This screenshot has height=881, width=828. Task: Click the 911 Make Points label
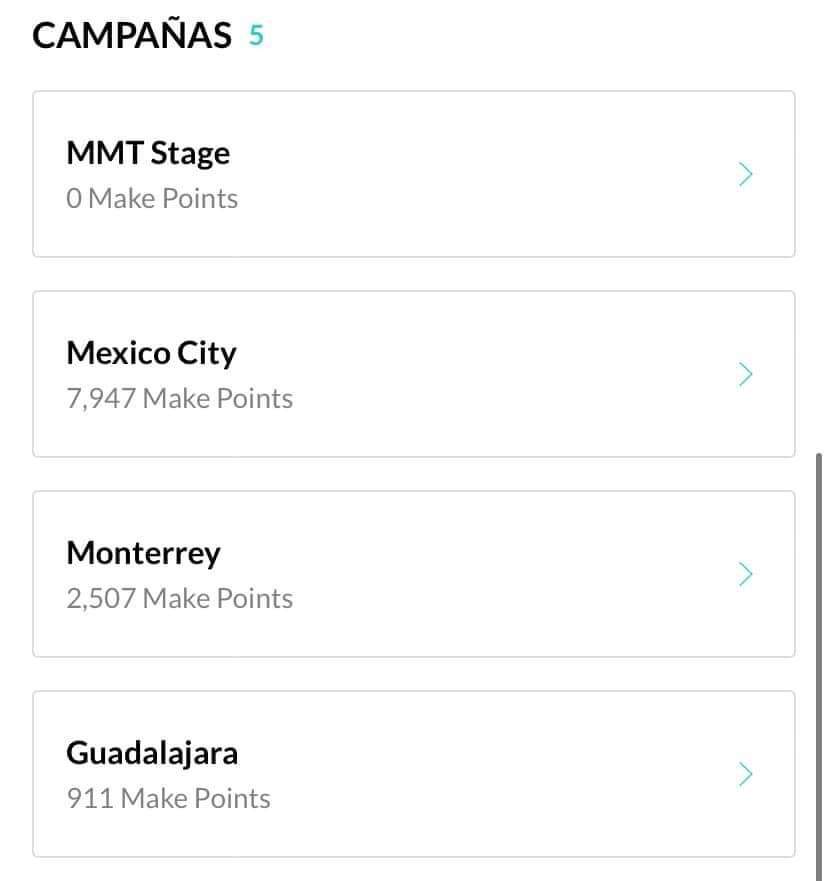169,798
